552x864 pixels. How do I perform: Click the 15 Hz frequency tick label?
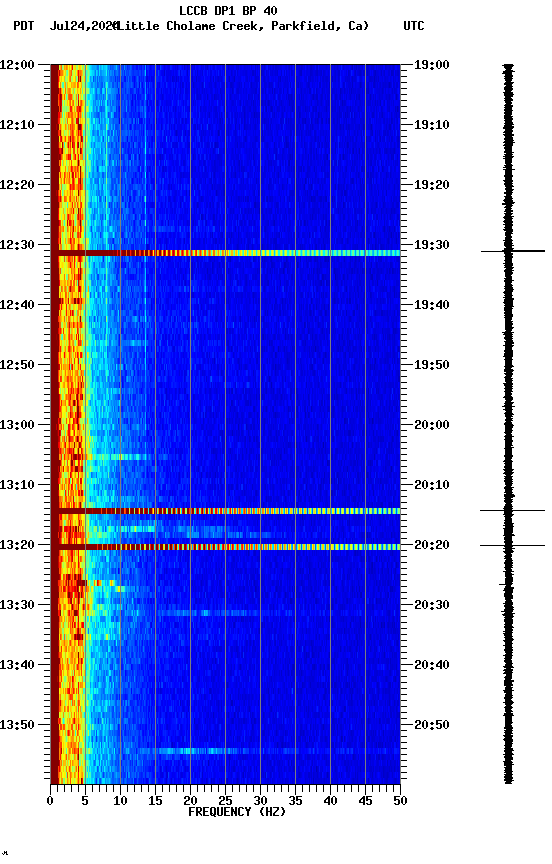pos(155,801)
